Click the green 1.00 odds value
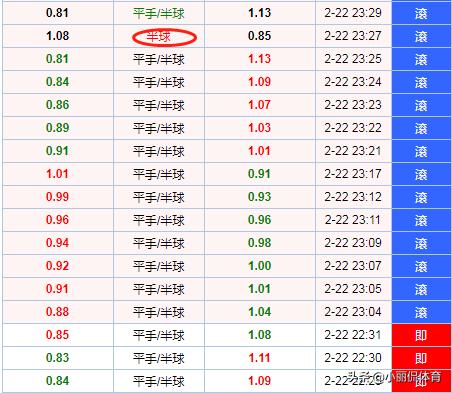Viewport: 452px width, 393px height. coord(259,266)
